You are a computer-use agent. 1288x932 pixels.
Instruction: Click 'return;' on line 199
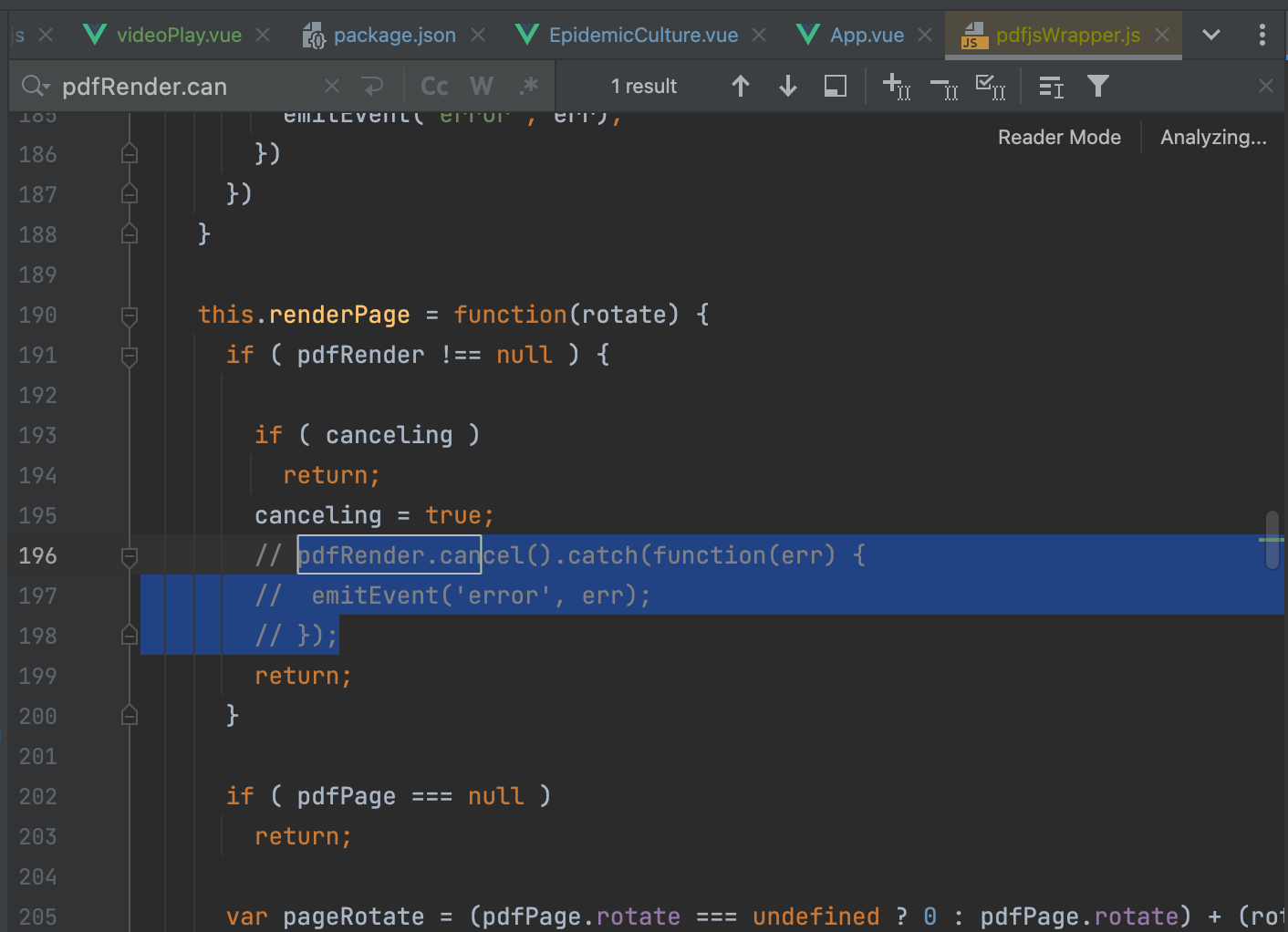[303, 676]
